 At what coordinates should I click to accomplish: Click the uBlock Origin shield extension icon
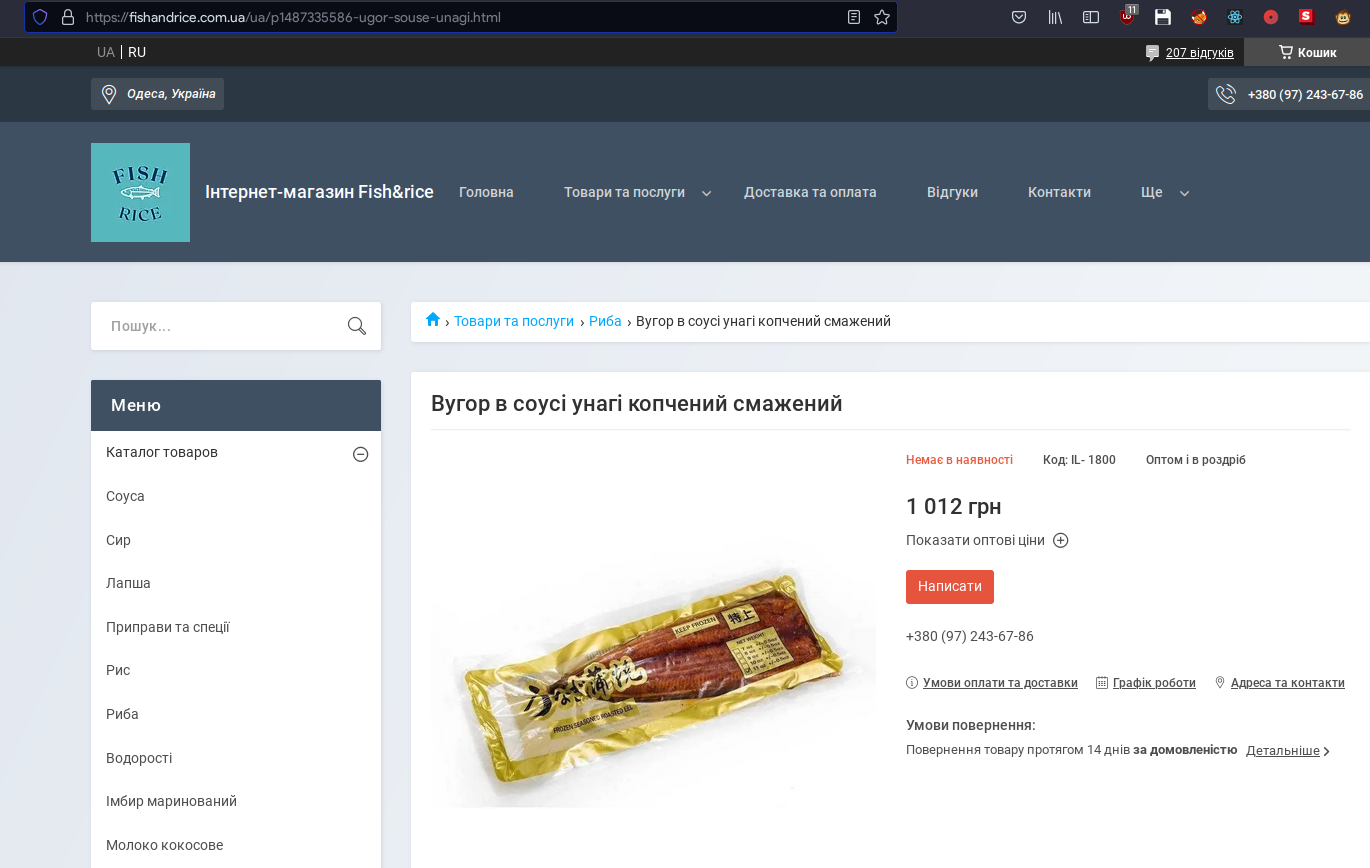click(1128, 17)
